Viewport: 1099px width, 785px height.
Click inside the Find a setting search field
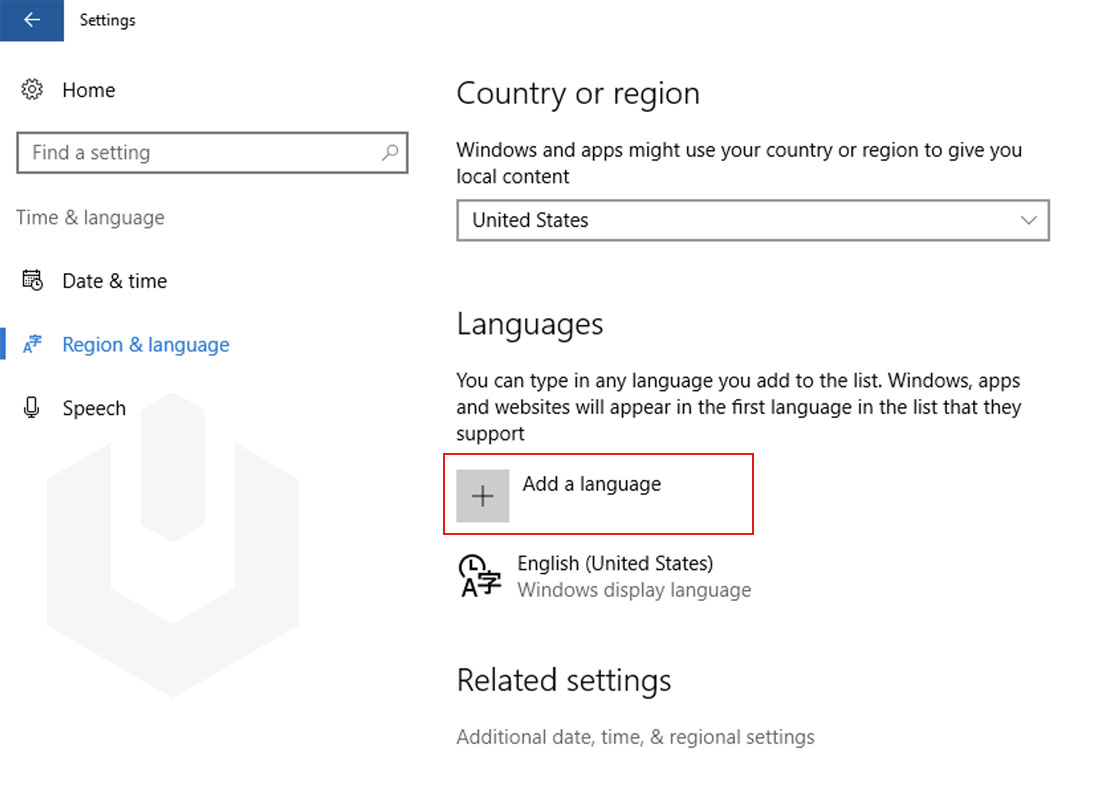click(x=200, y=153)
